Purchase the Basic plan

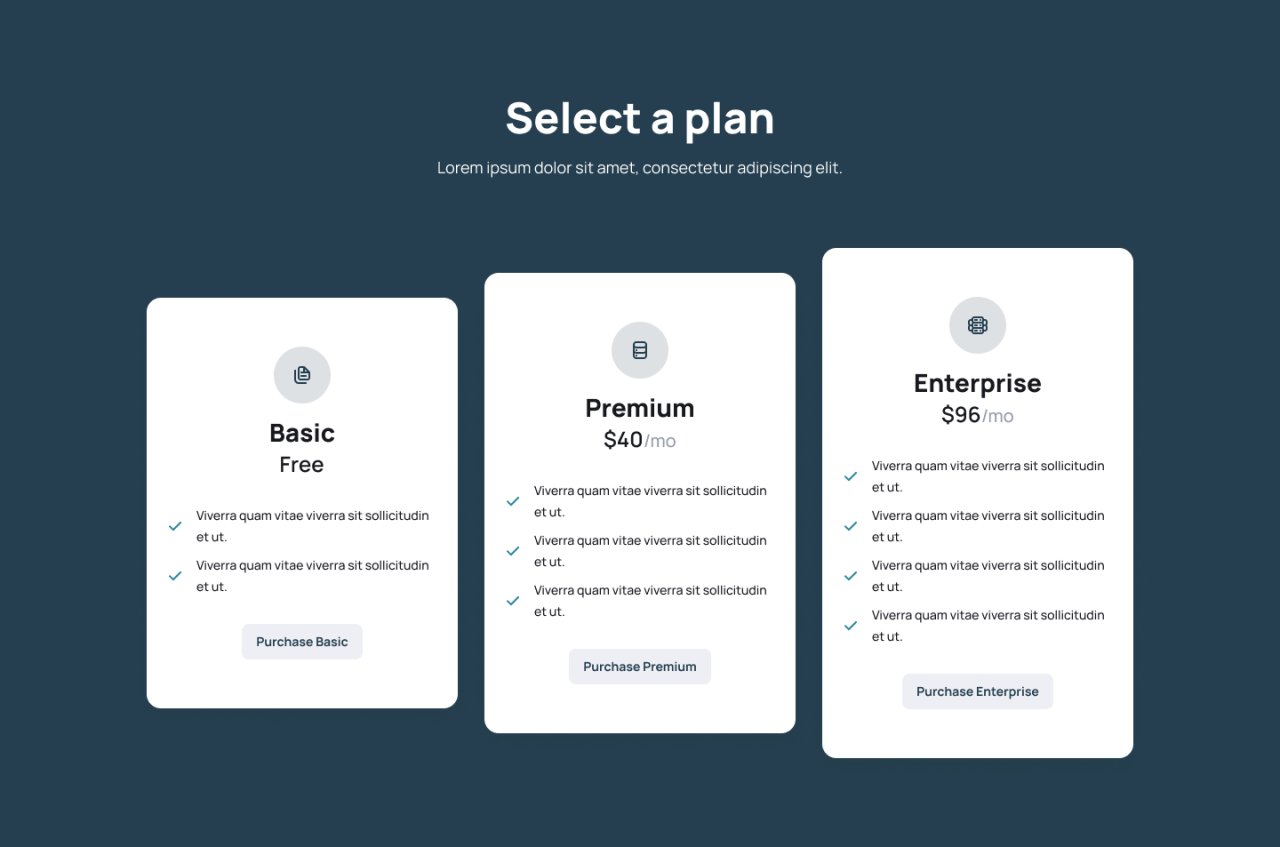pyautogui.click(x=302, y=642)
